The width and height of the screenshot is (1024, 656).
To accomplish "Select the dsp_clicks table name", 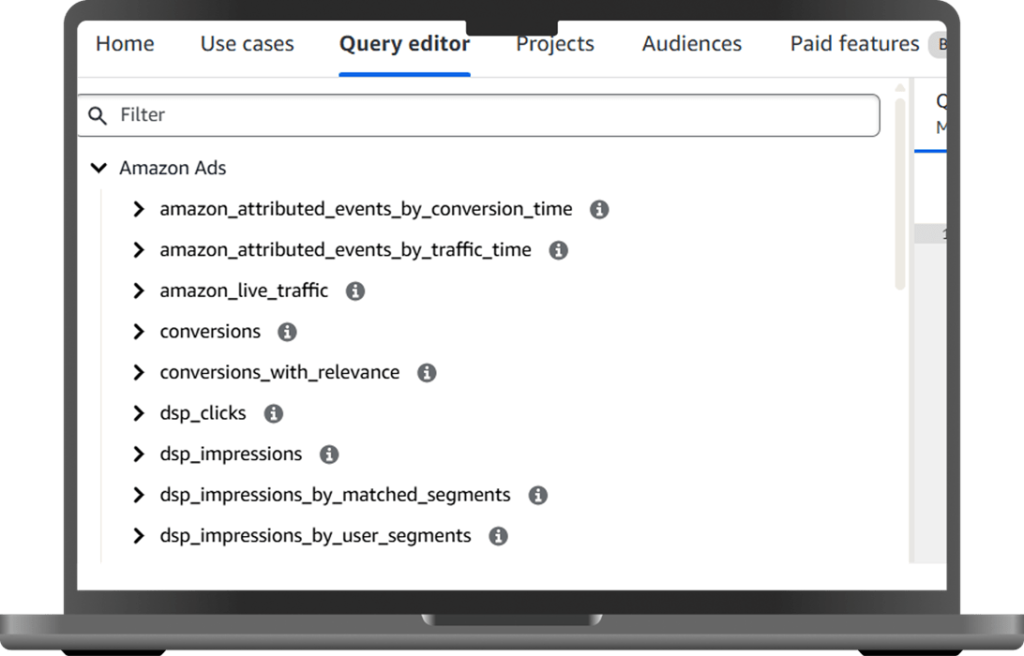I will pos(202,414).
